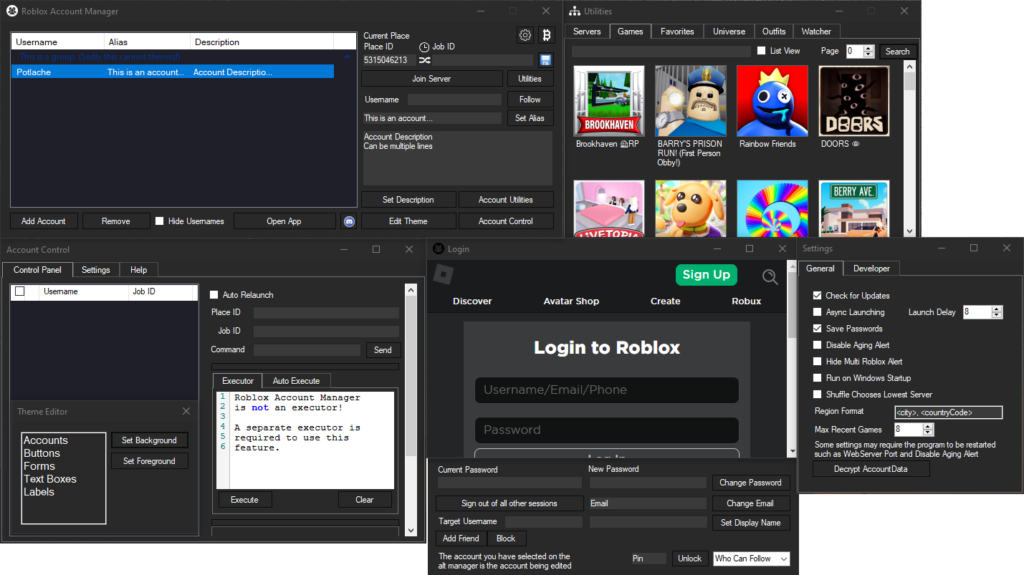Click the Robux link in Login window
The width and height of the screenshot is (1024, 575).
coord(746,301)
